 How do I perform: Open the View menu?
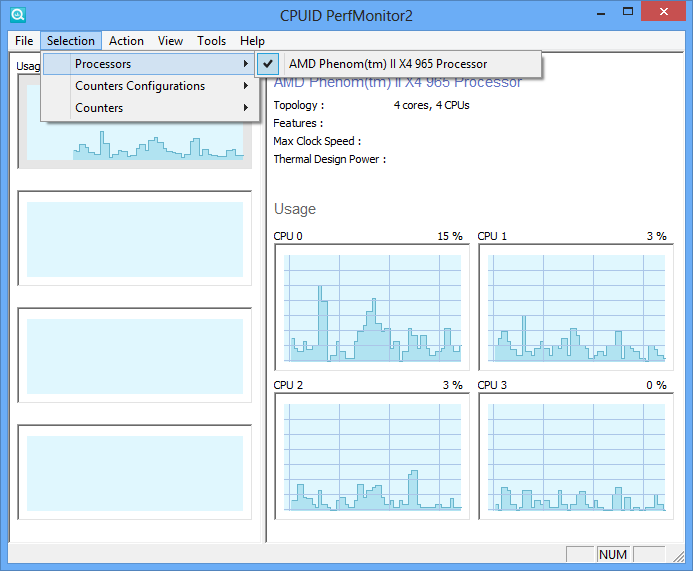170,41
